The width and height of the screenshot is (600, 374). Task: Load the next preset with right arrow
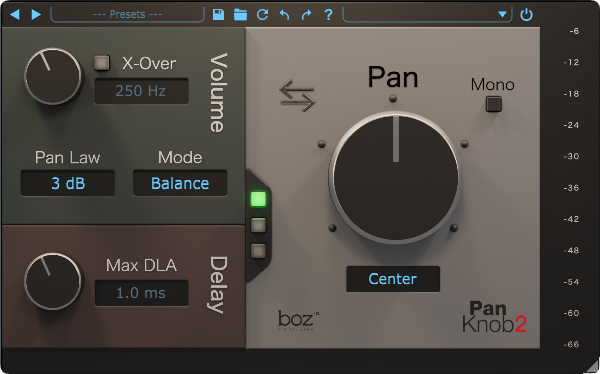(36, 15)
